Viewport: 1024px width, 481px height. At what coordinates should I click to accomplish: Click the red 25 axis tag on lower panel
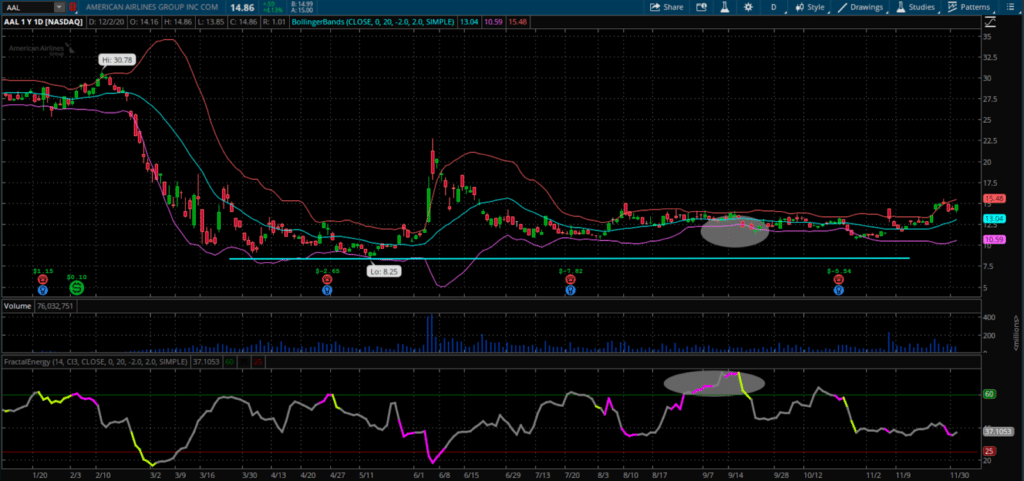(x=989, y=451)
